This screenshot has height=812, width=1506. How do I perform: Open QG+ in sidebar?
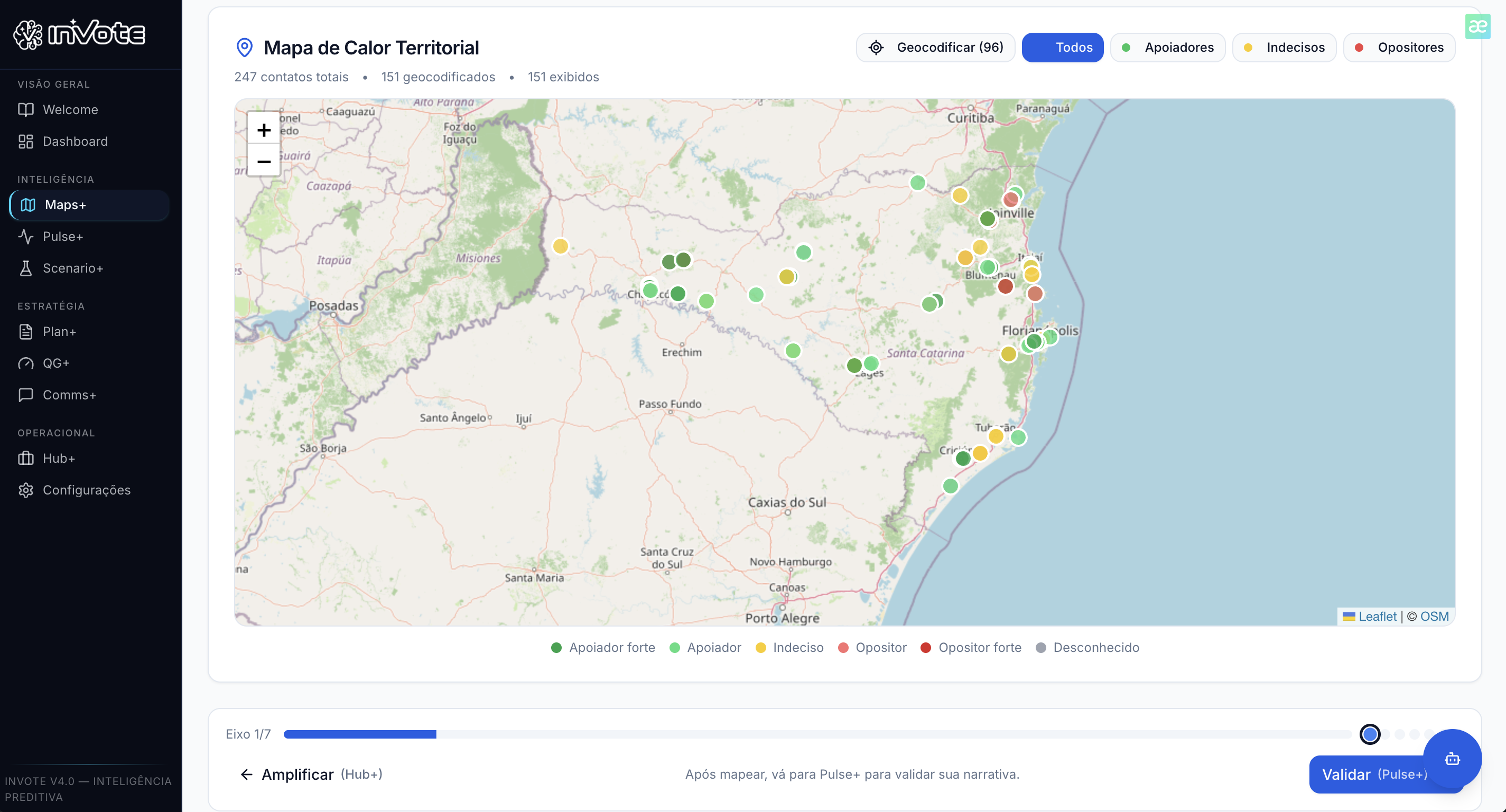click(89, 363)
